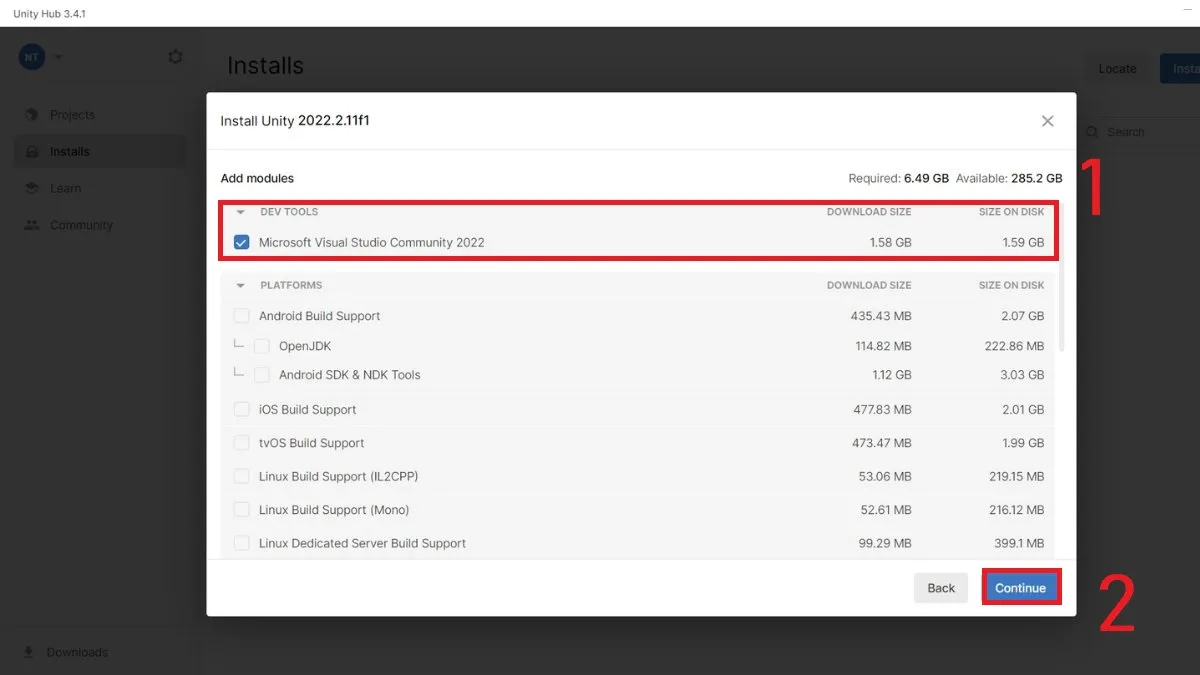
Task: Collapse the Platforms section
Action: pyautogui.click(x=241, y=285)
